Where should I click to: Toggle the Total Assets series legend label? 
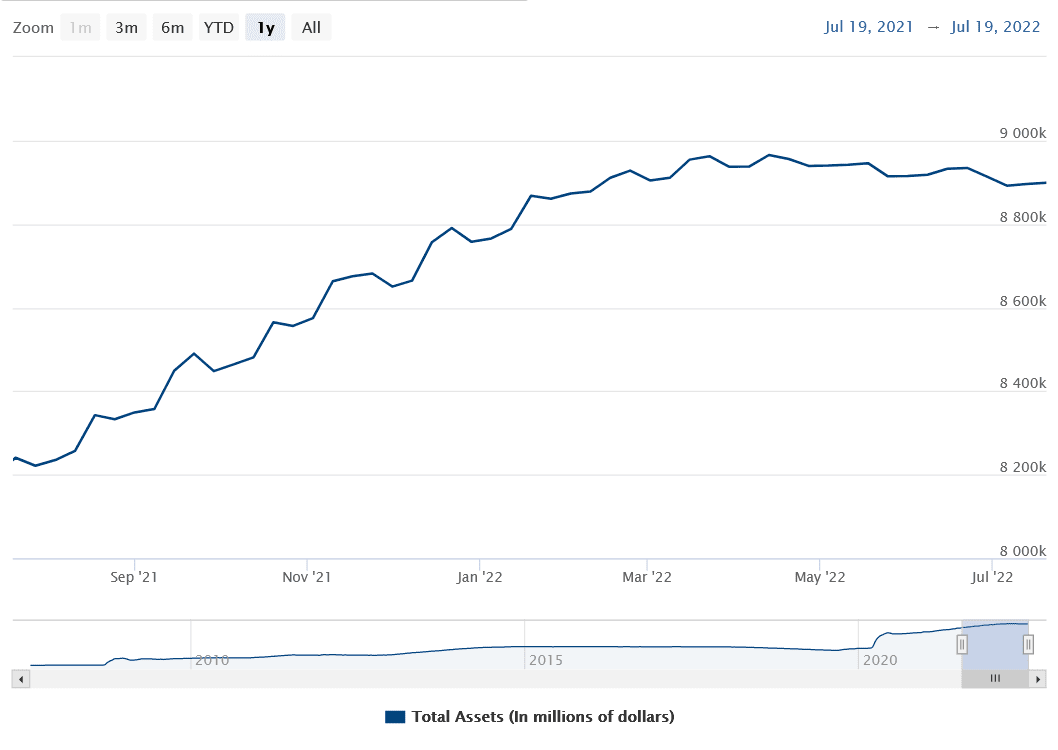tap(542, 717)
